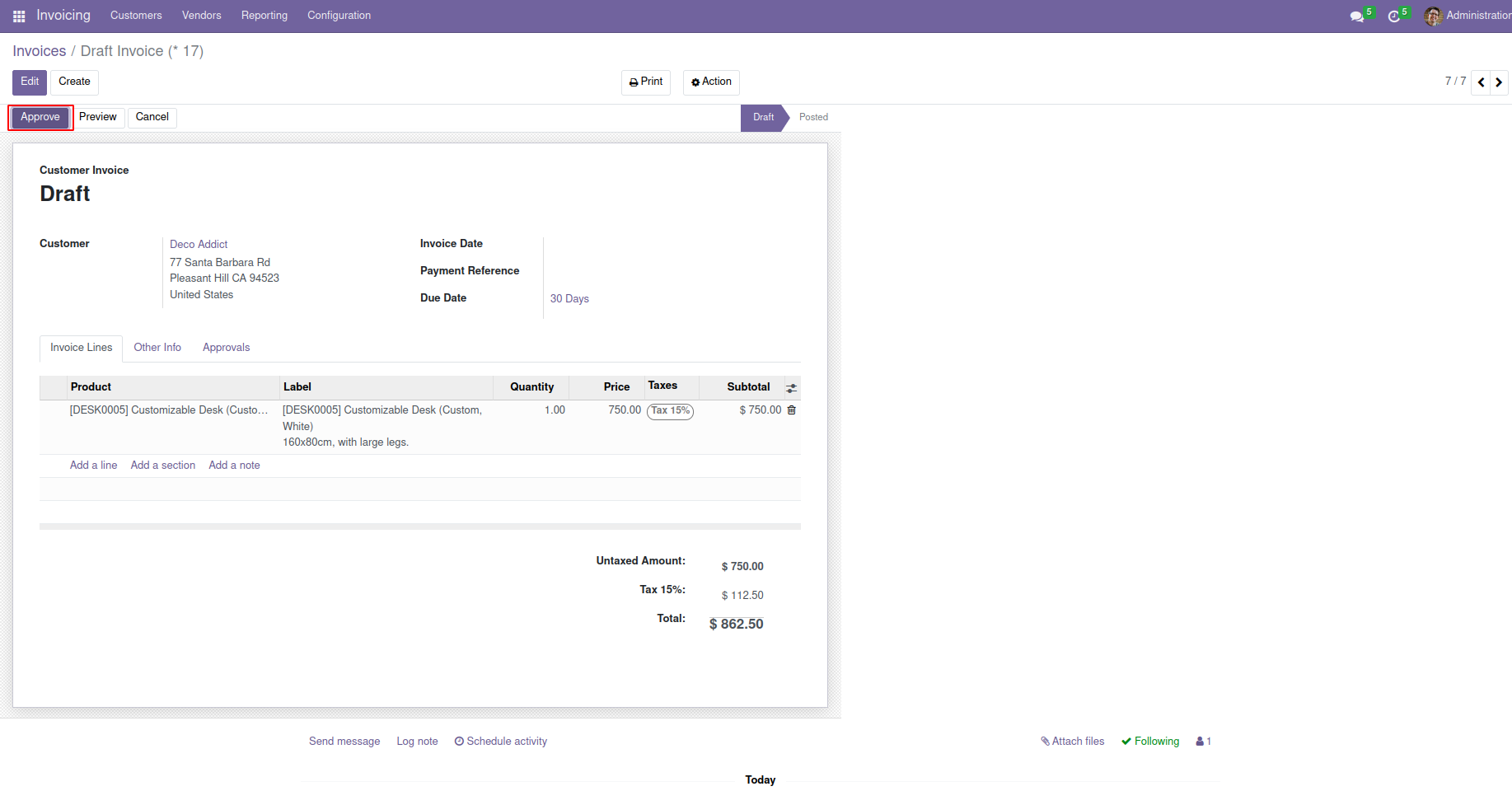Click the Tax 15% tag

(670, 411)
